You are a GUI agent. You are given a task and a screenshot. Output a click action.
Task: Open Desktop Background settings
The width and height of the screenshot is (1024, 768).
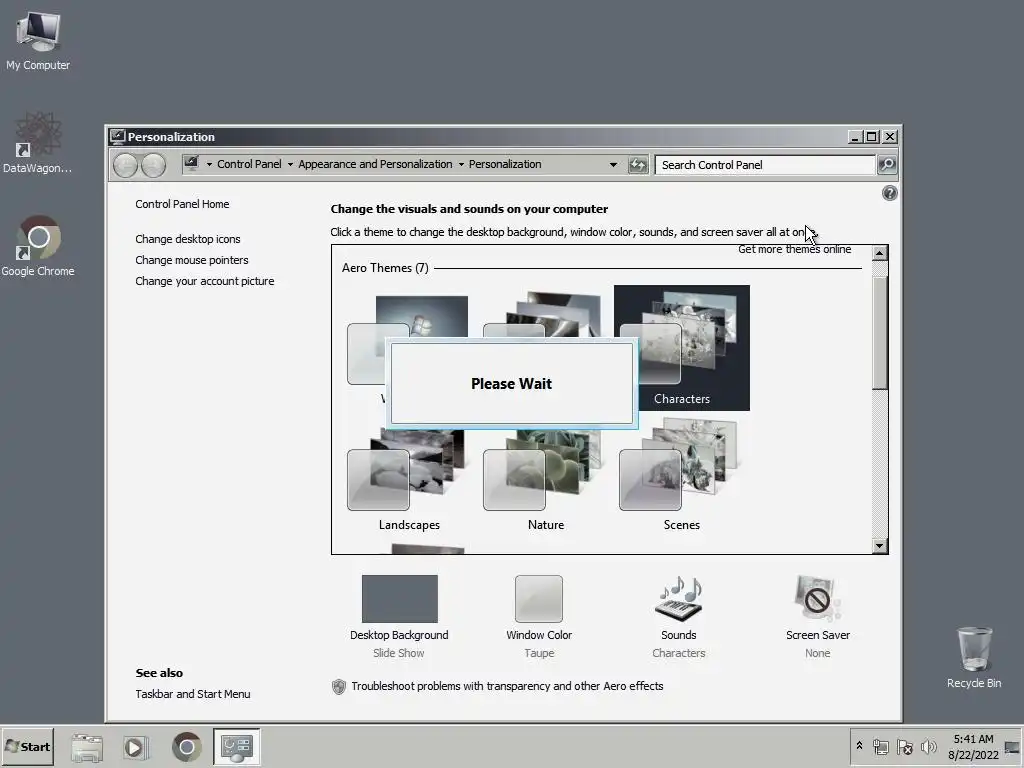point(399,616)
